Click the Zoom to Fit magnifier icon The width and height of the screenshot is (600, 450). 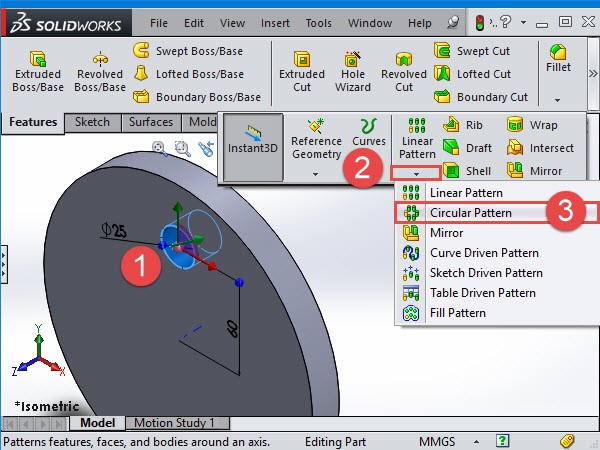pyautogui.click(x=159, y=148)
